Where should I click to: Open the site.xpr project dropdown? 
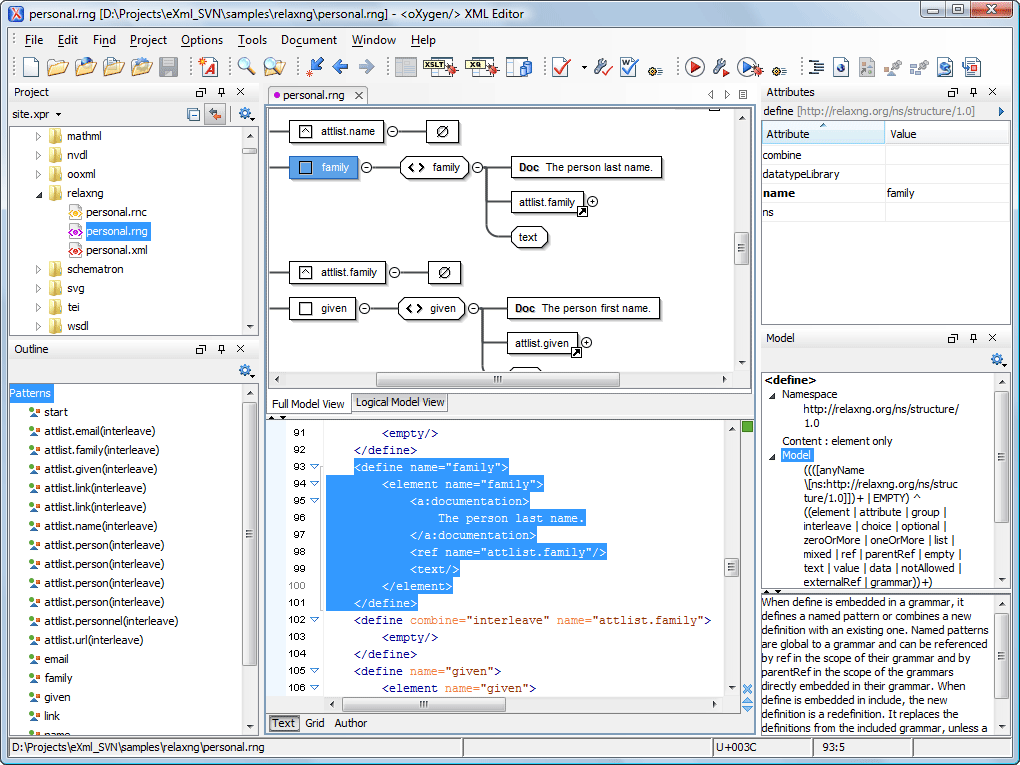tap(59, 114)
